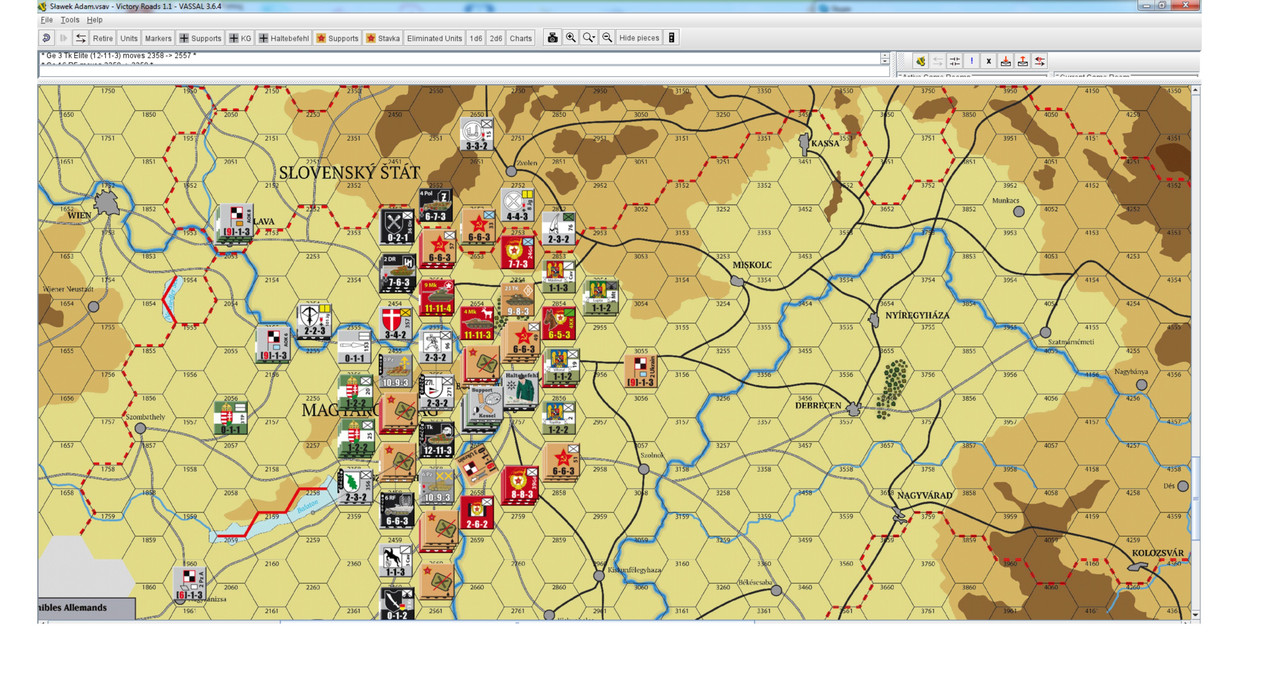The height and width of the screenshot is (693, 1280).
Task: Open Soviet Supports with red star icon
Action: (x=337, y=38)
